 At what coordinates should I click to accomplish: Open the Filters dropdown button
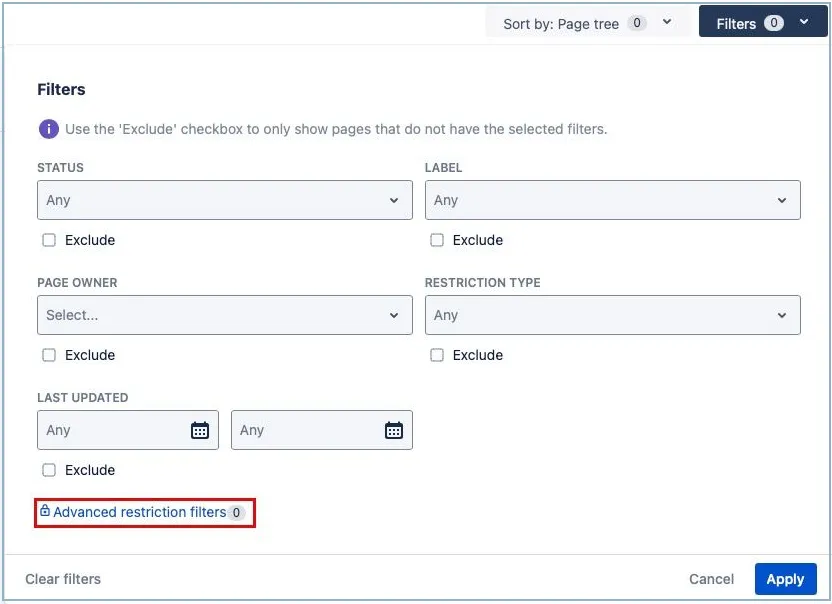tap(762, 22)
